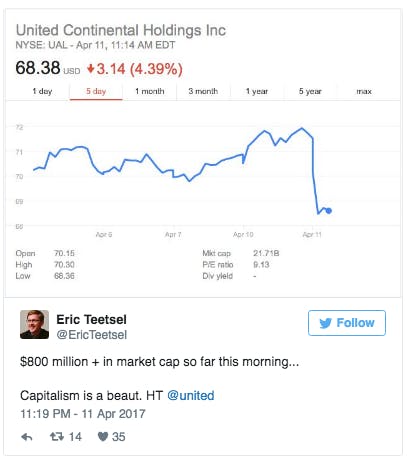Click the retweet icon
This screenshot has width=409, height=462.
(57, 437)
